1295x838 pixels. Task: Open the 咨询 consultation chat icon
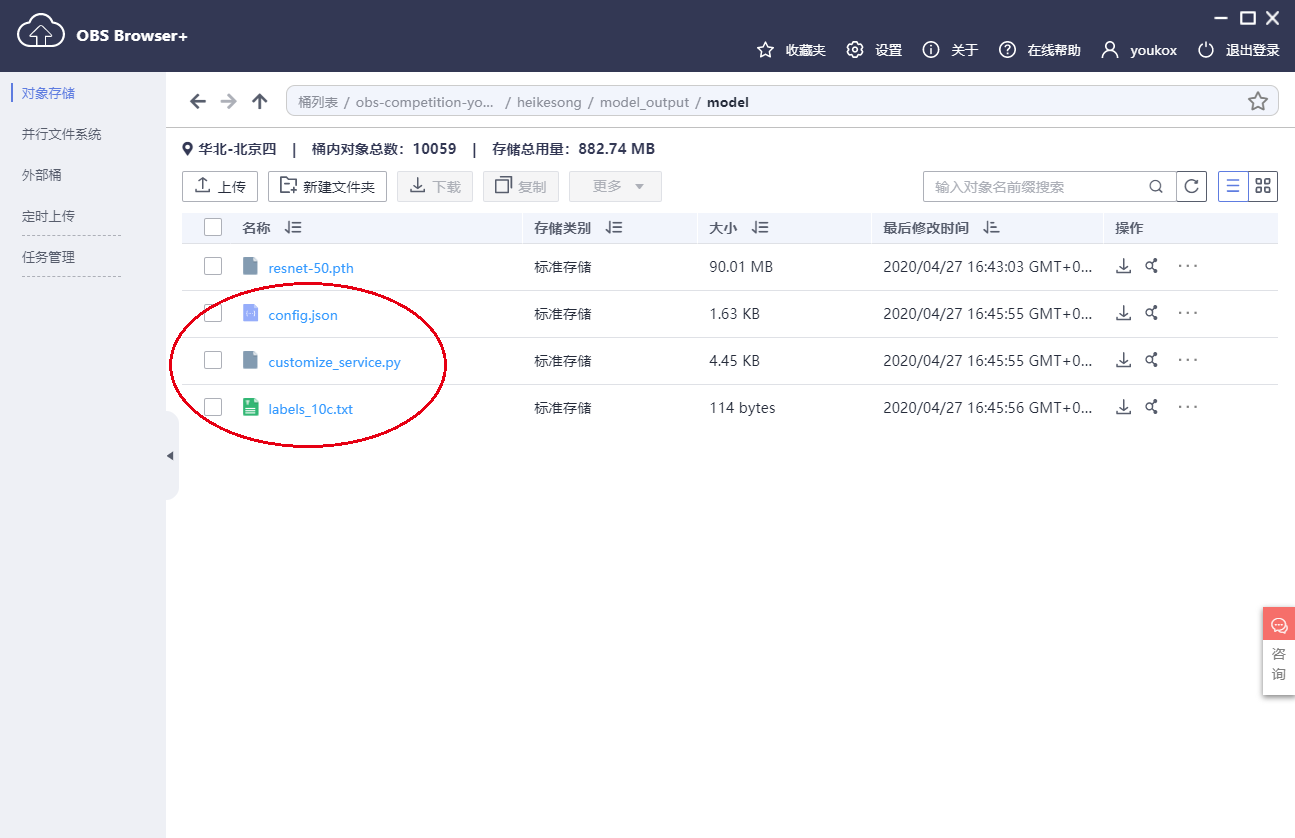point(1278,623)
